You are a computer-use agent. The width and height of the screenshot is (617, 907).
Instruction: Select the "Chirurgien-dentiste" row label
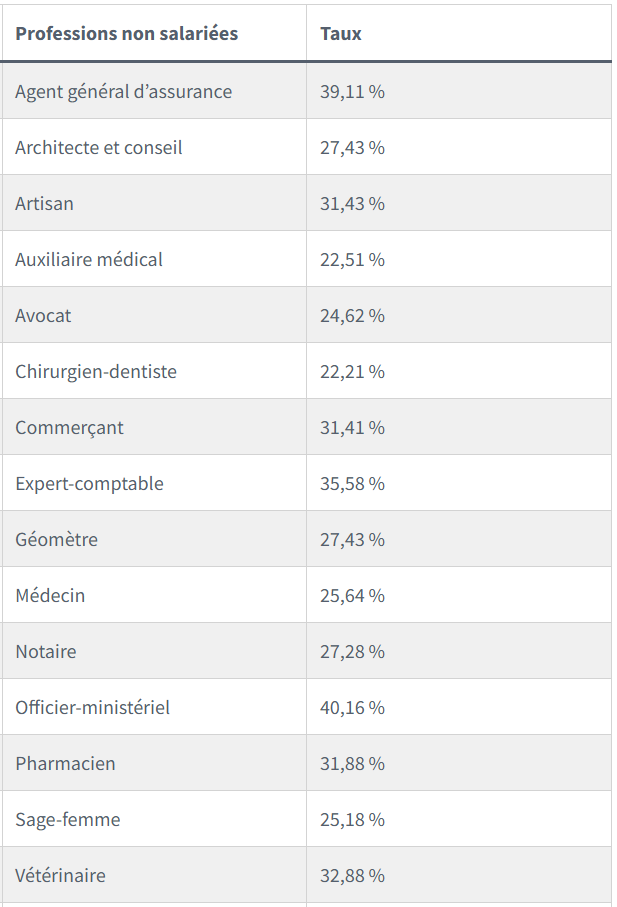point(96,372)
